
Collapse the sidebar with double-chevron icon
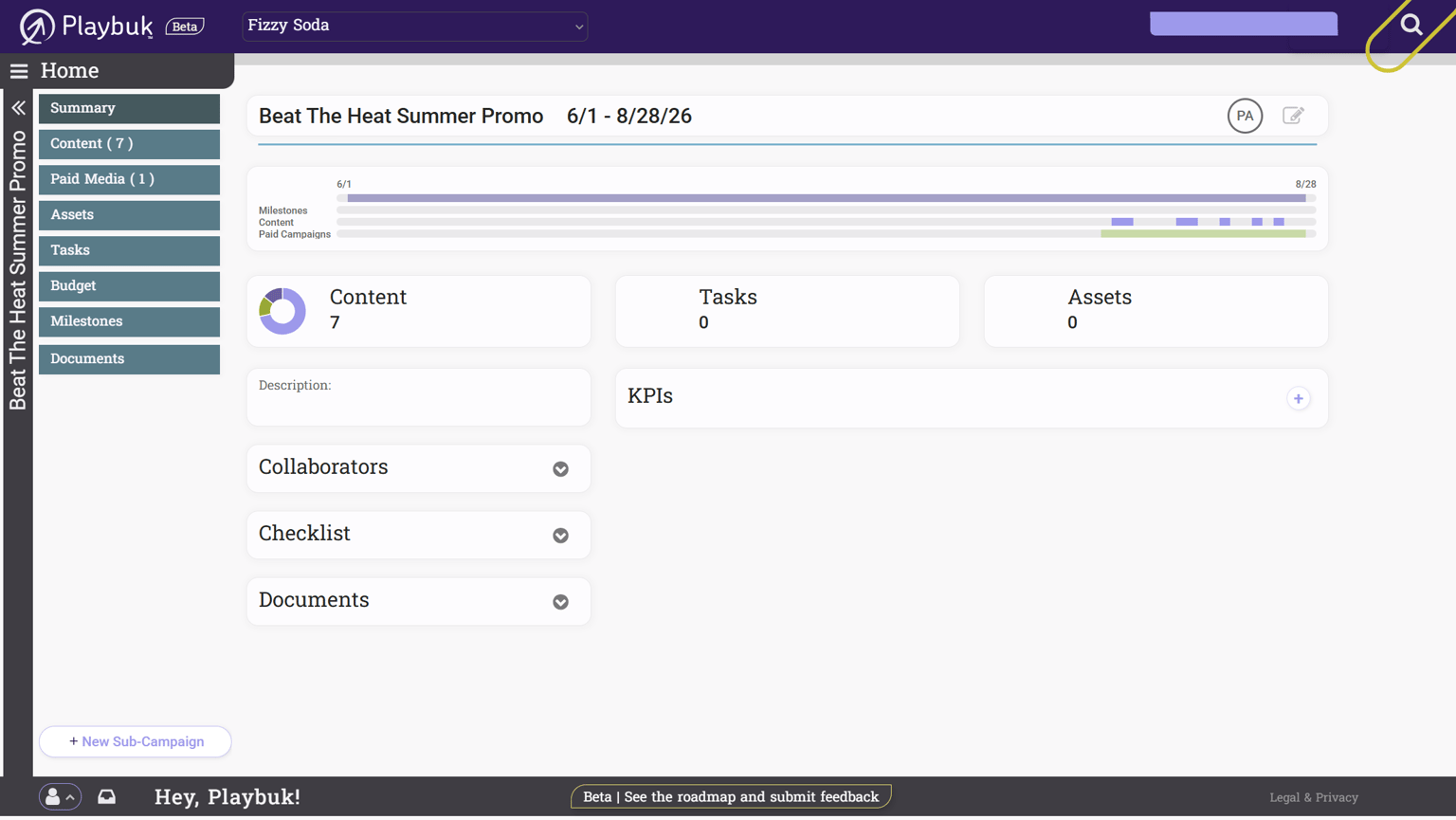(x=18, y=108)
